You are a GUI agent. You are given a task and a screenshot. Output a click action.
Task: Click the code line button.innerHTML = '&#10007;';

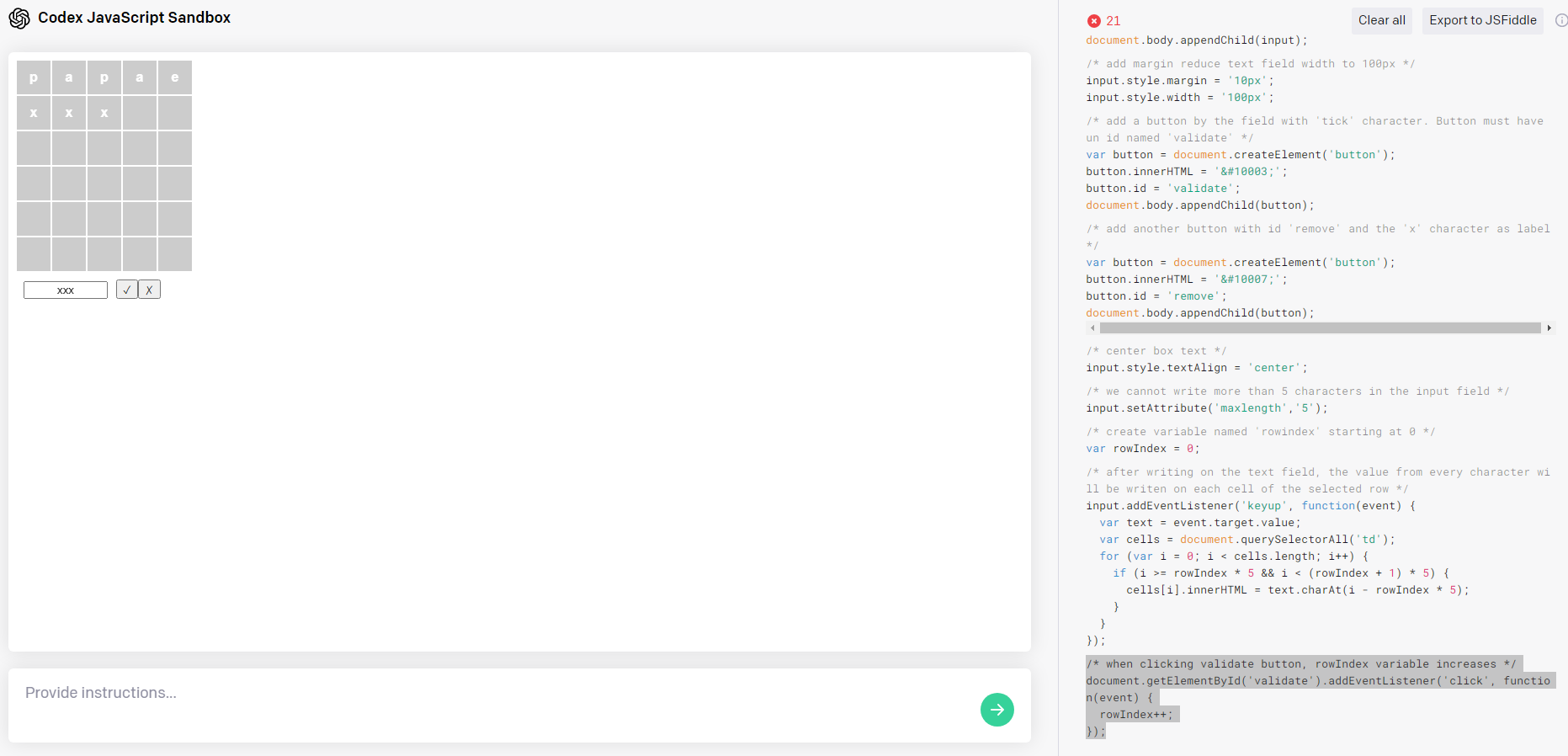click(x=1186, y=280)
